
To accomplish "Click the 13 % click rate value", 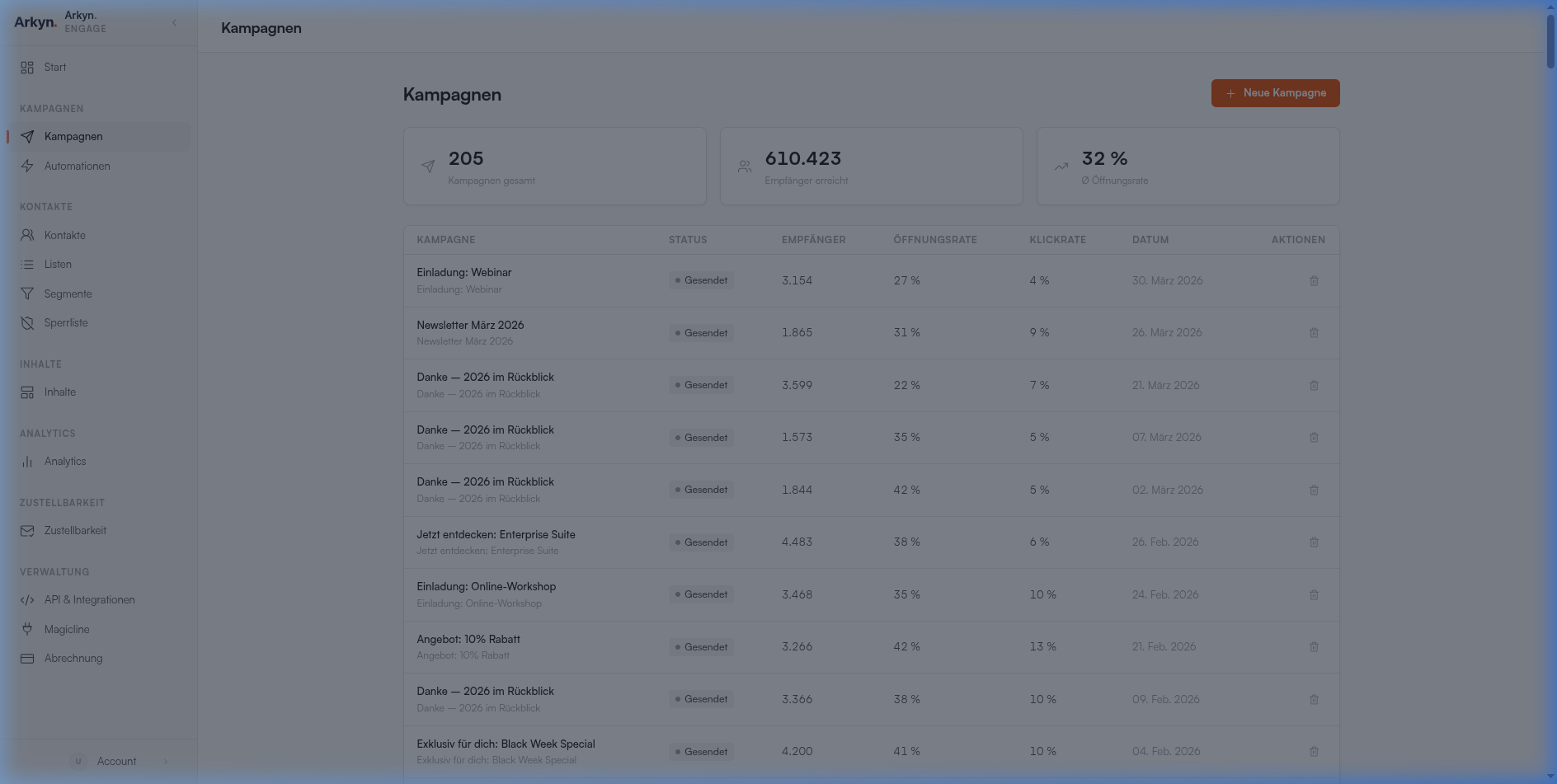I will 1042,647.
